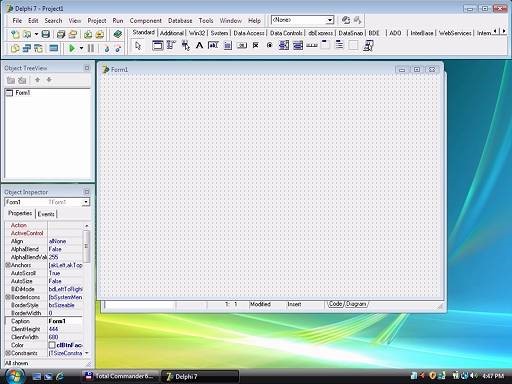Click the View Unit icon
The width and height of the screenshot is (512, 384).
click(15, 48)
